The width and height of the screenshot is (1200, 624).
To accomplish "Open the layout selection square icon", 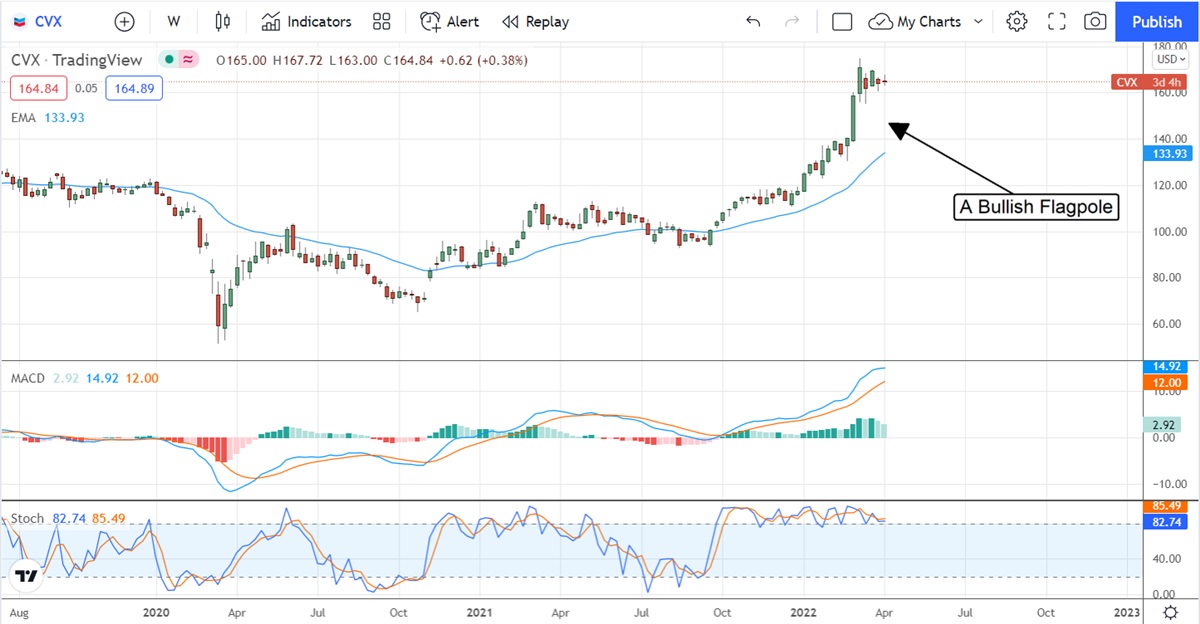I will click(842, 21).
